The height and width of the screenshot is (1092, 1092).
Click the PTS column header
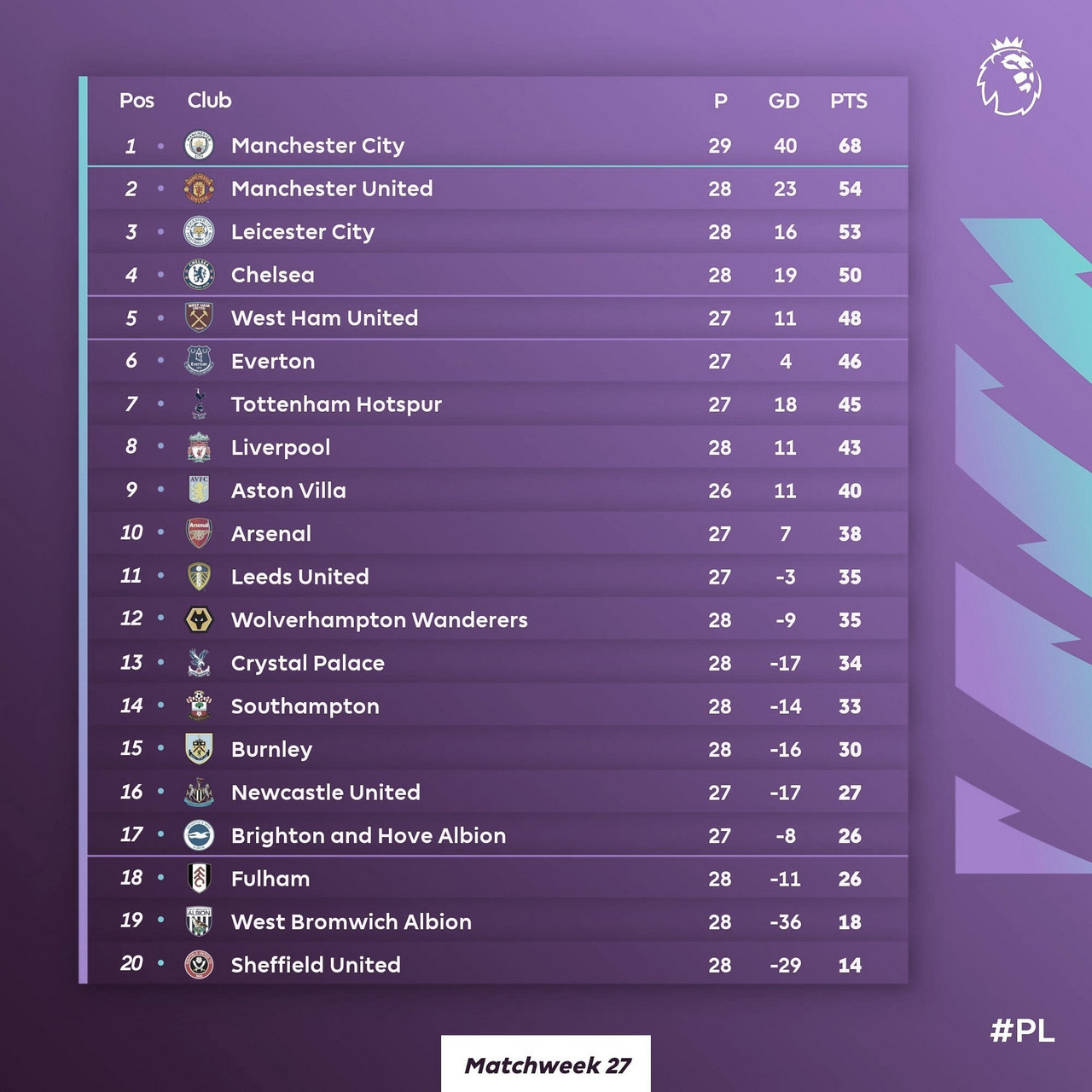(x=849, y=101)
